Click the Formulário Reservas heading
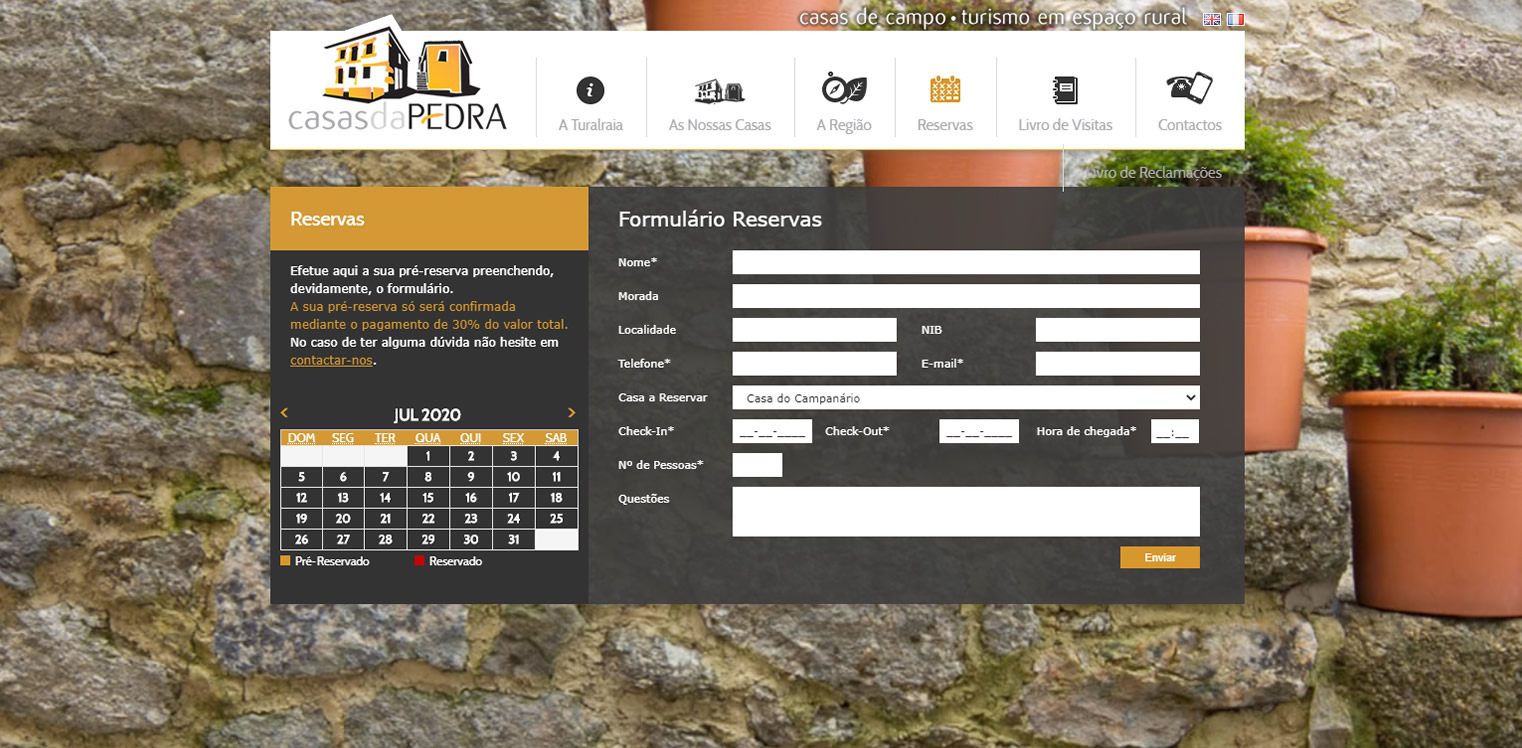This screenshot has width=1522, height=748. click(720, 219)
